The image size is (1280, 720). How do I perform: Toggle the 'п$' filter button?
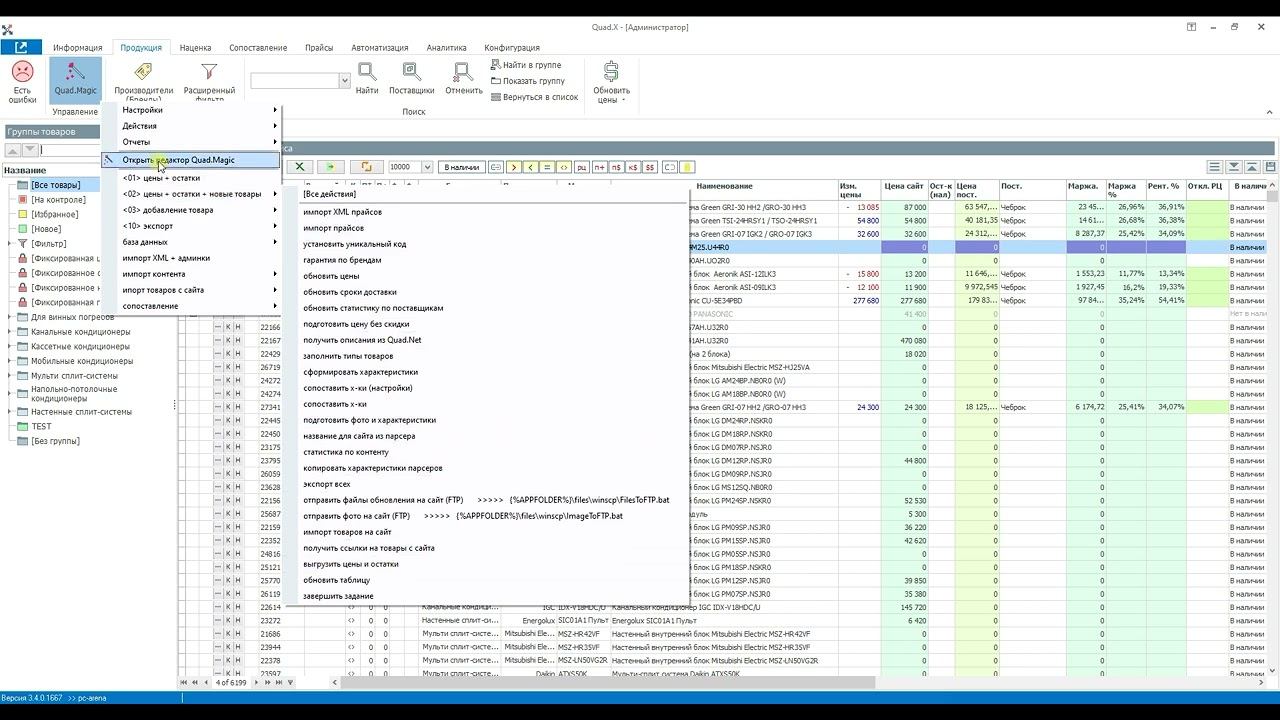616,167
